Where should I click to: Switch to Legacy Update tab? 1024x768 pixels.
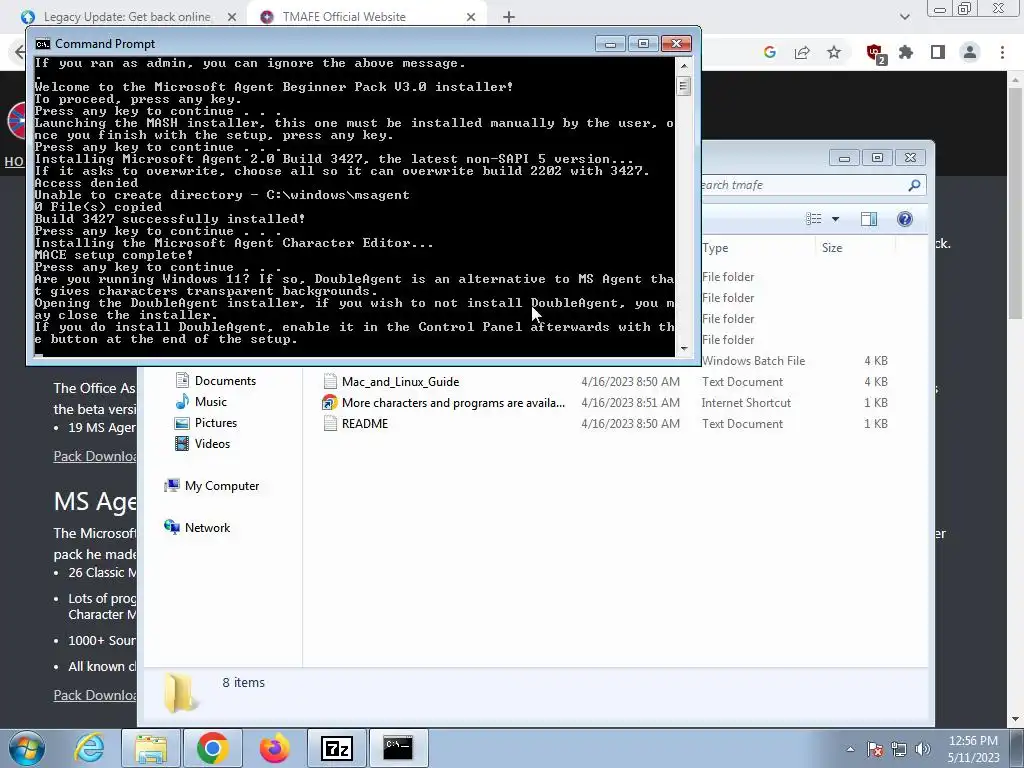pyautogui.click(x=127, y=17)
